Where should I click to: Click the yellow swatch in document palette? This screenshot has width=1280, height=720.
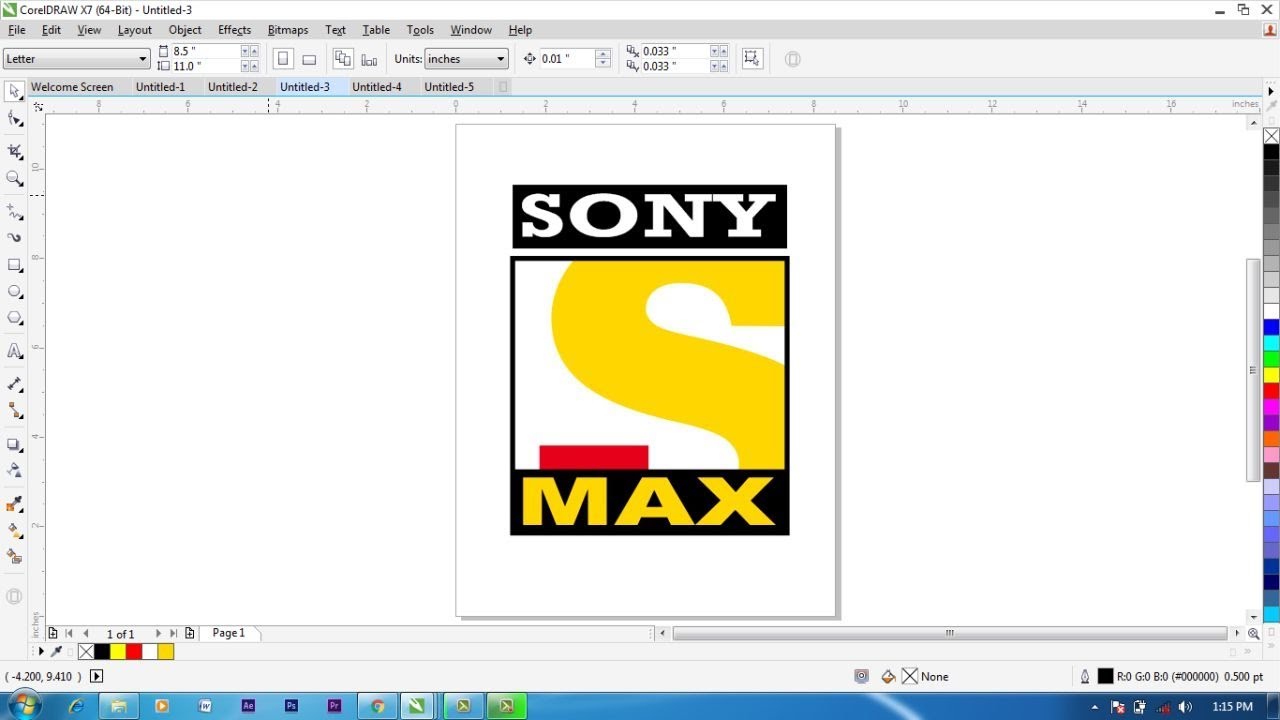coord(118,651)
